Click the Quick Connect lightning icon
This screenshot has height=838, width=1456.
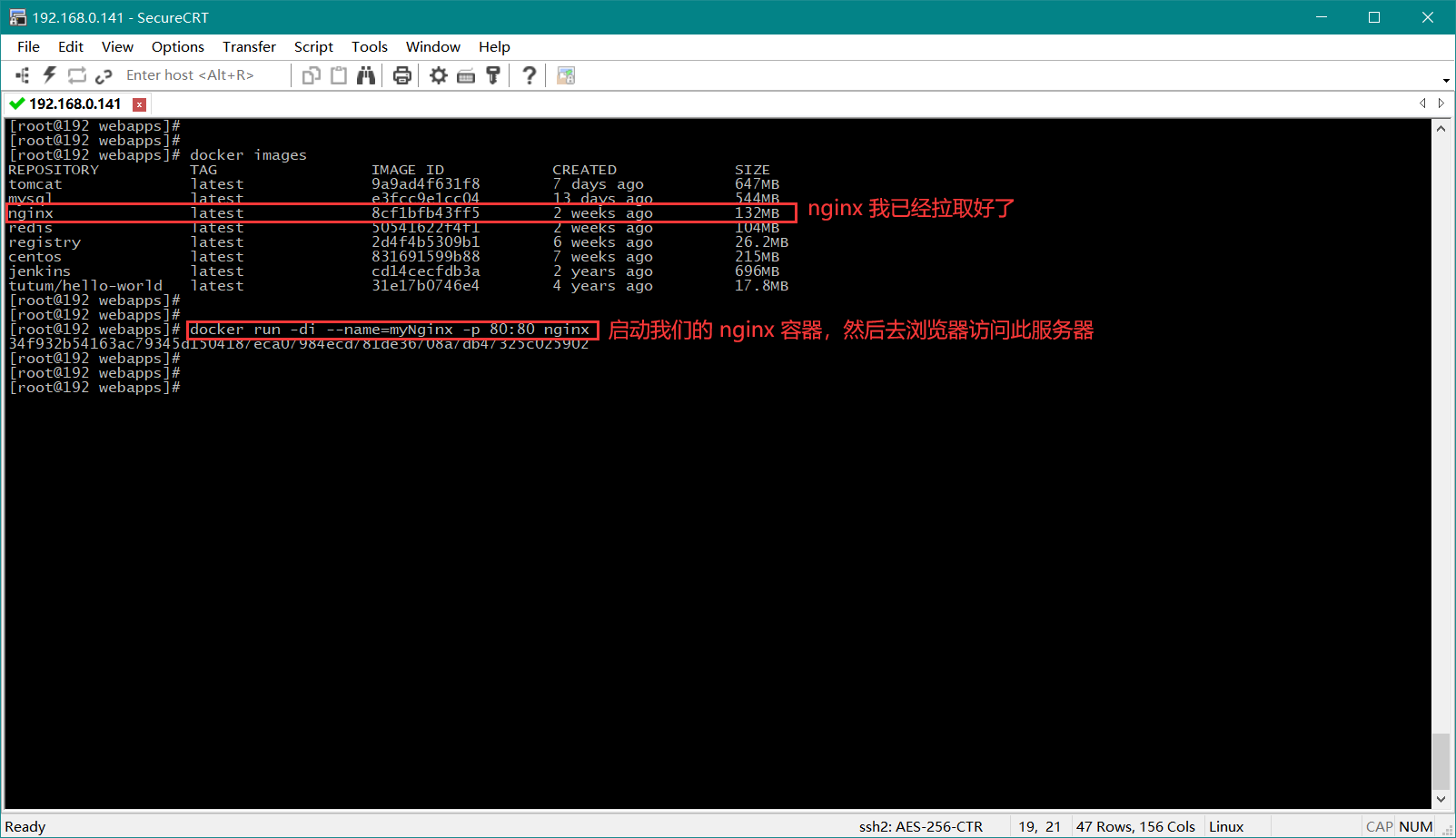[50, 75]
